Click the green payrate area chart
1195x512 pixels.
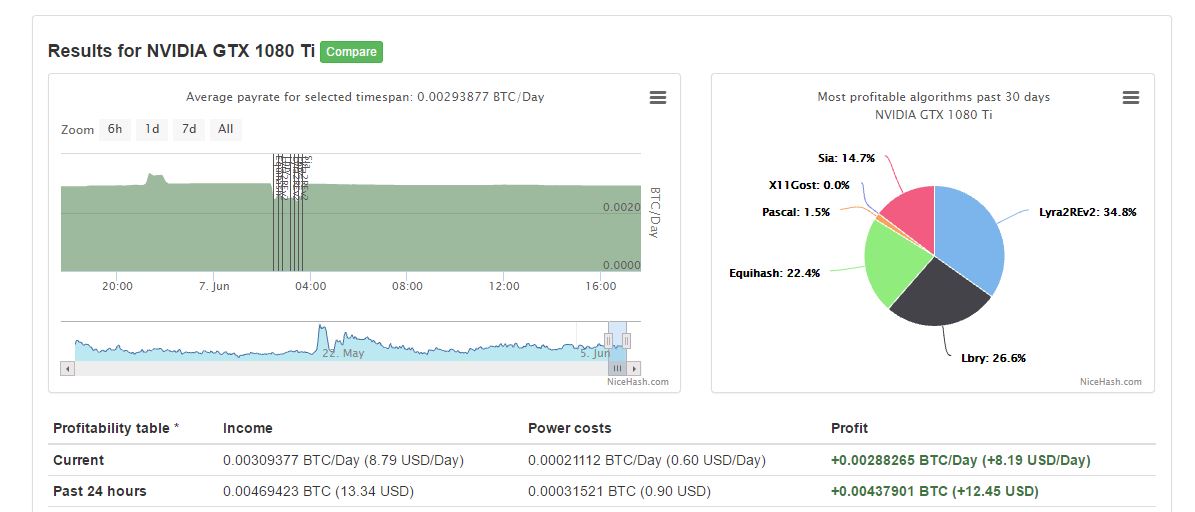[x=351, y=229]
